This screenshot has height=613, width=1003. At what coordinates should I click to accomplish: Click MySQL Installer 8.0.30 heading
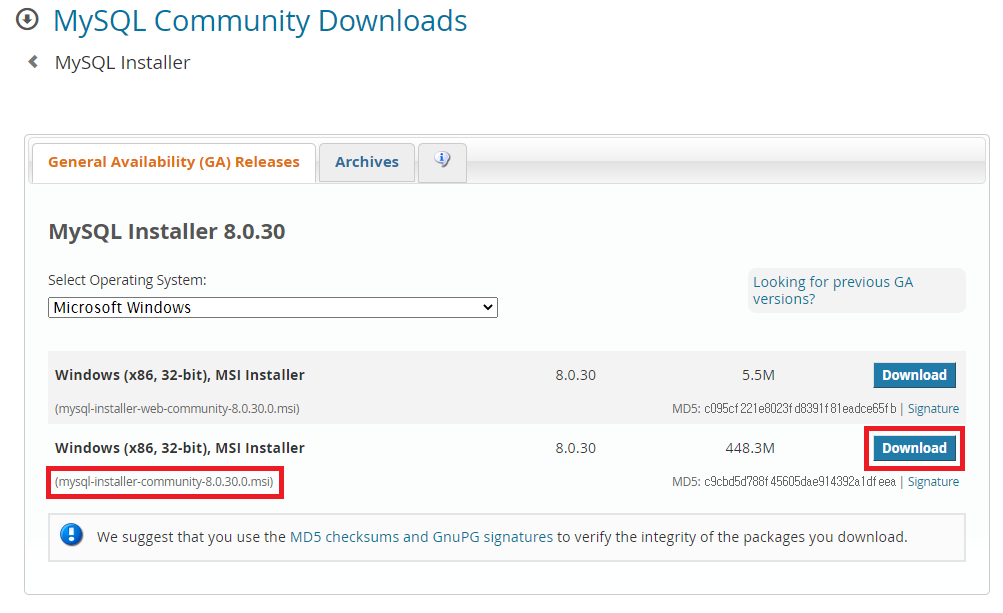tap(167, 231)
